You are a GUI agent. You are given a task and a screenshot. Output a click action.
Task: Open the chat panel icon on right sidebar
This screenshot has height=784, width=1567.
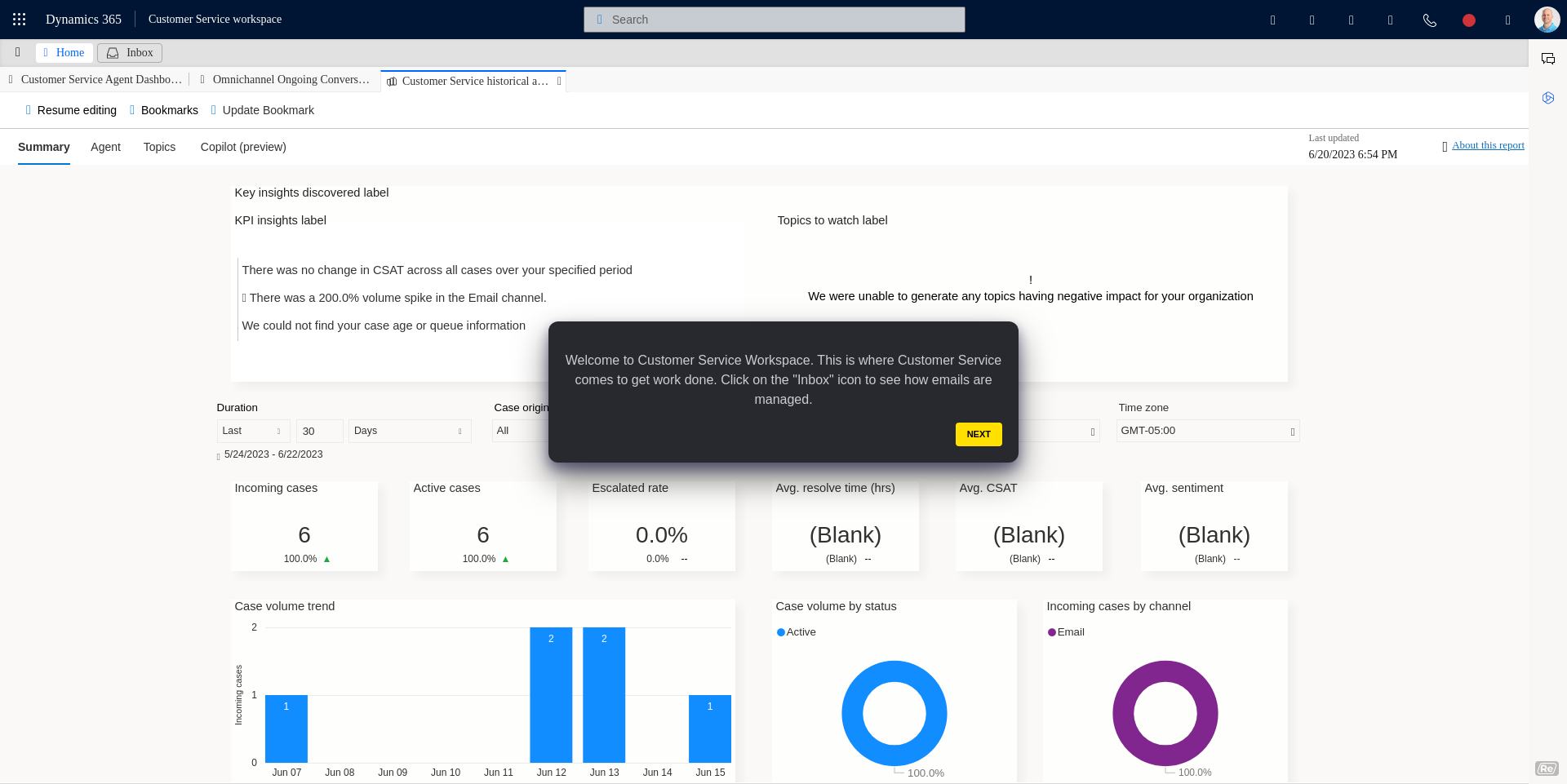(x=1547, y=59)
